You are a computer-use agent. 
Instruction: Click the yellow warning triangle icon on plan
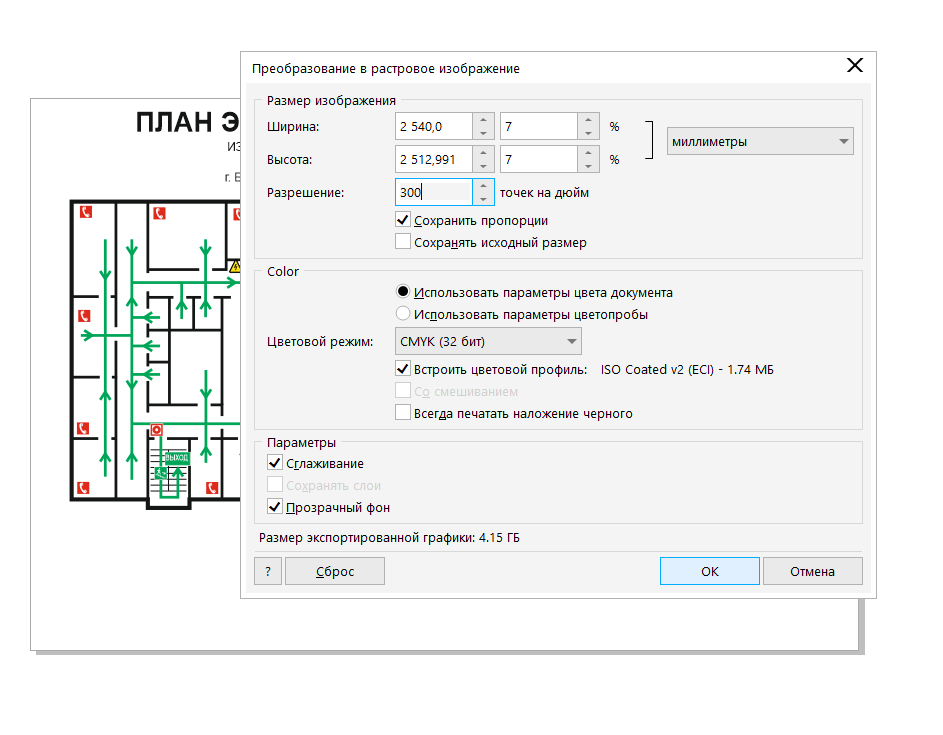coord(235,266)
